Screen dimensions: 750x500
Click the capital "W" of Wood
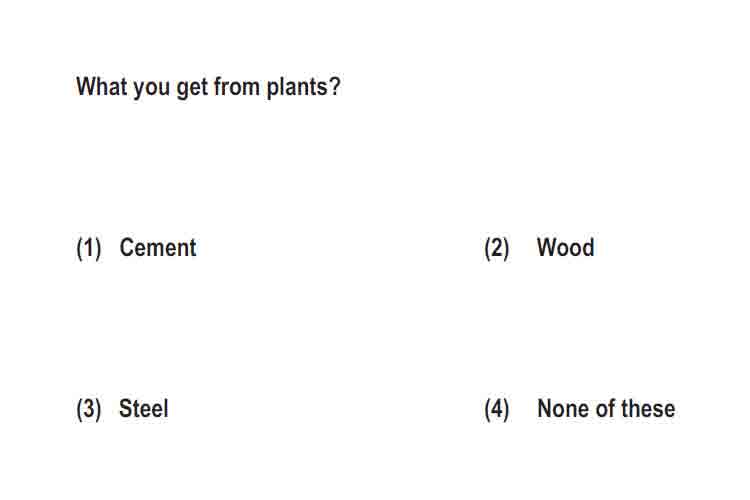tap(545, 248)
